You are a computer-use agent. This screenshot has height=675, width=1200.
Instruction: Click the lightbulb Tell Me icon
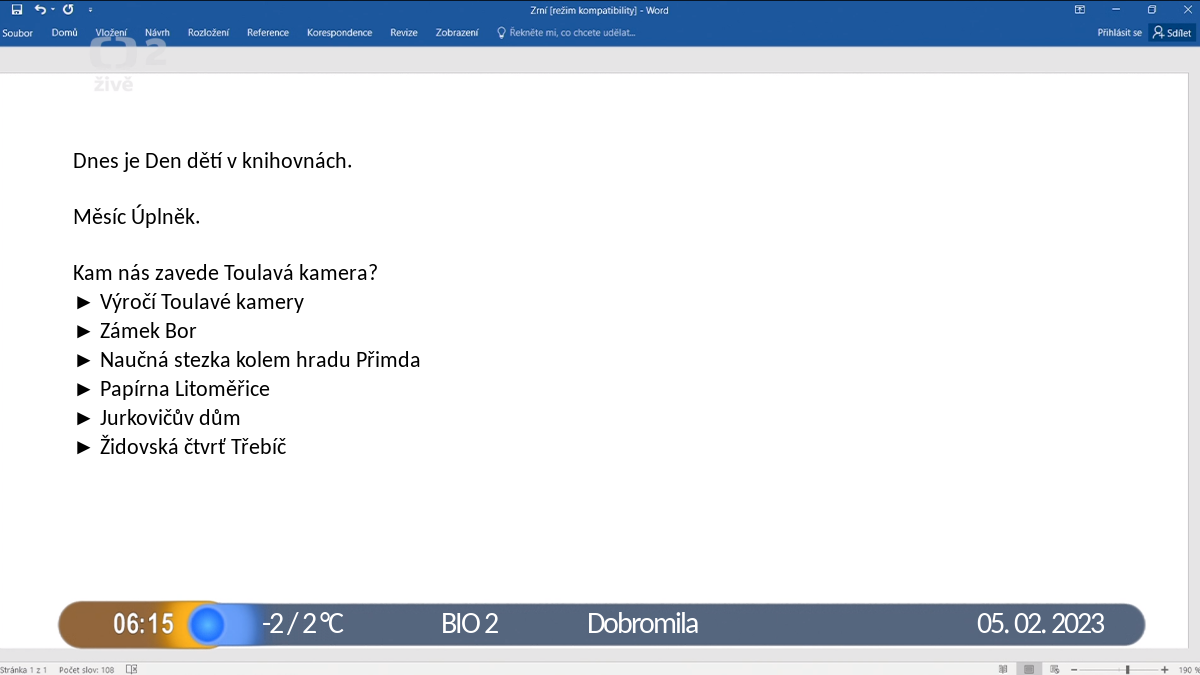[502, 33]
